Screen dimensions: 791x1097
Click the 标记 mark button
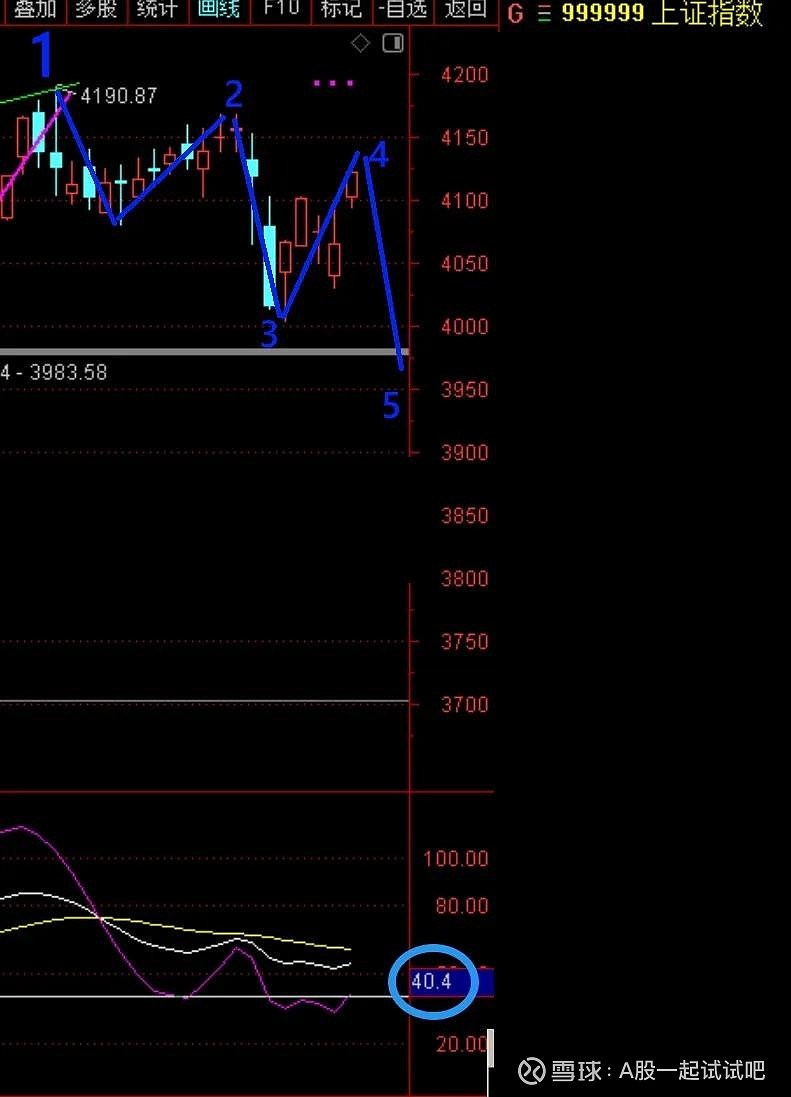tap(341, 10)
